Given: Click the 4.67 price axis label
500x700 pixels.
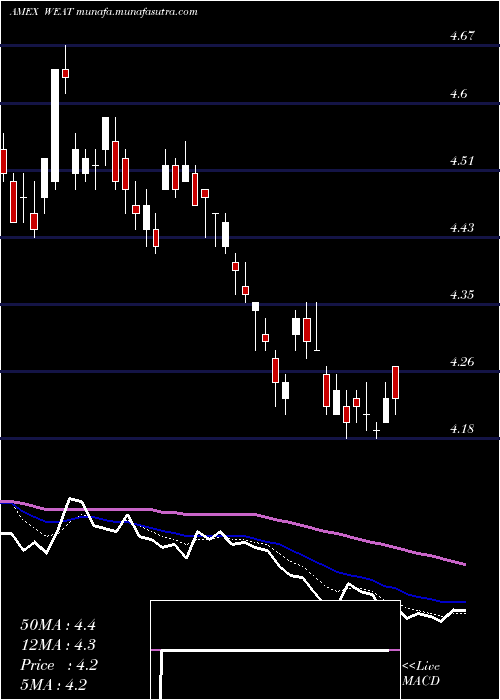Looking at the screenshot, I should (462, 35).
